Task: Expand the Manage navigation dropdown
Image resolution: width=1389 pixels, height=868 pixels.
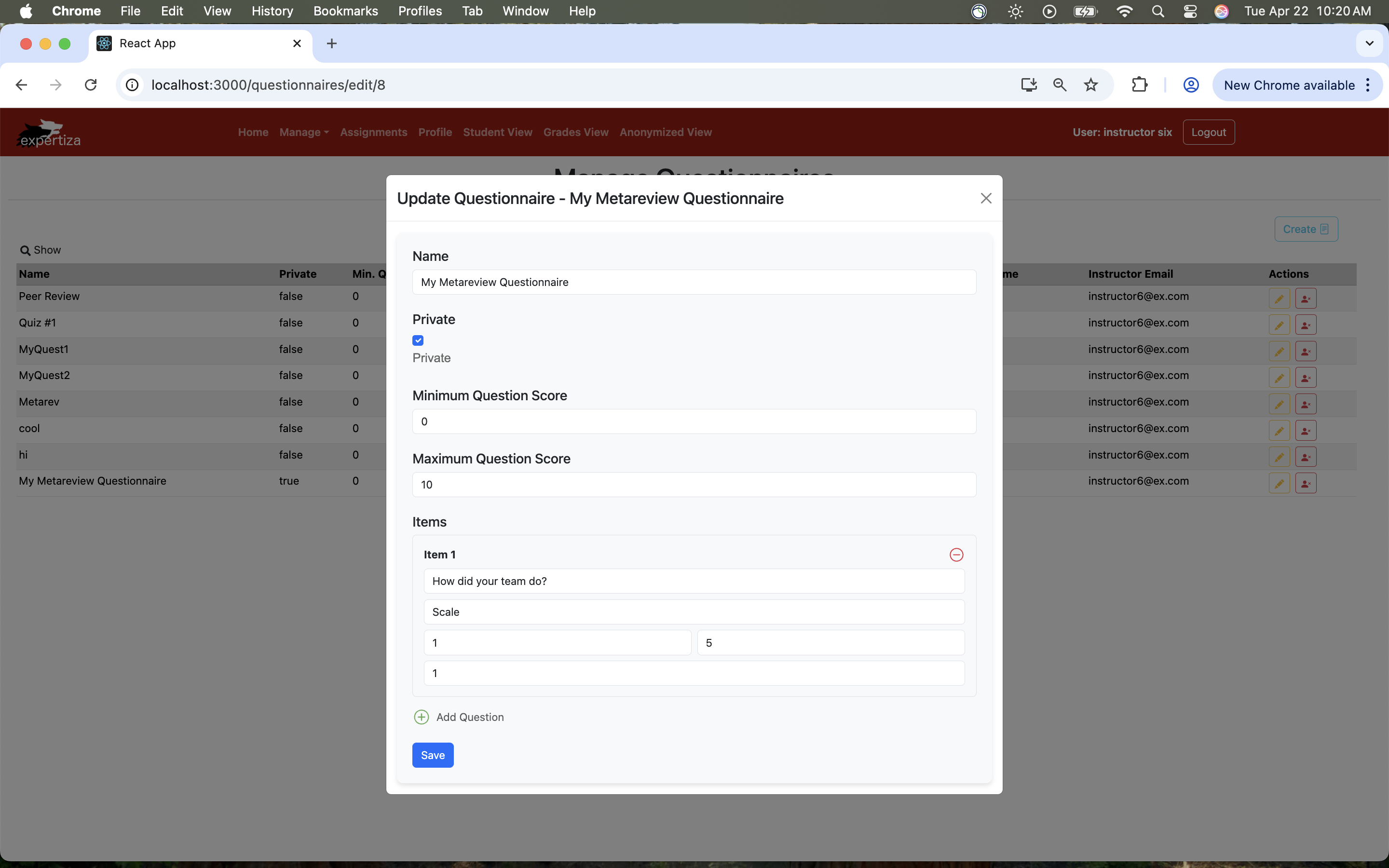Action: click(x=304, y=132)
